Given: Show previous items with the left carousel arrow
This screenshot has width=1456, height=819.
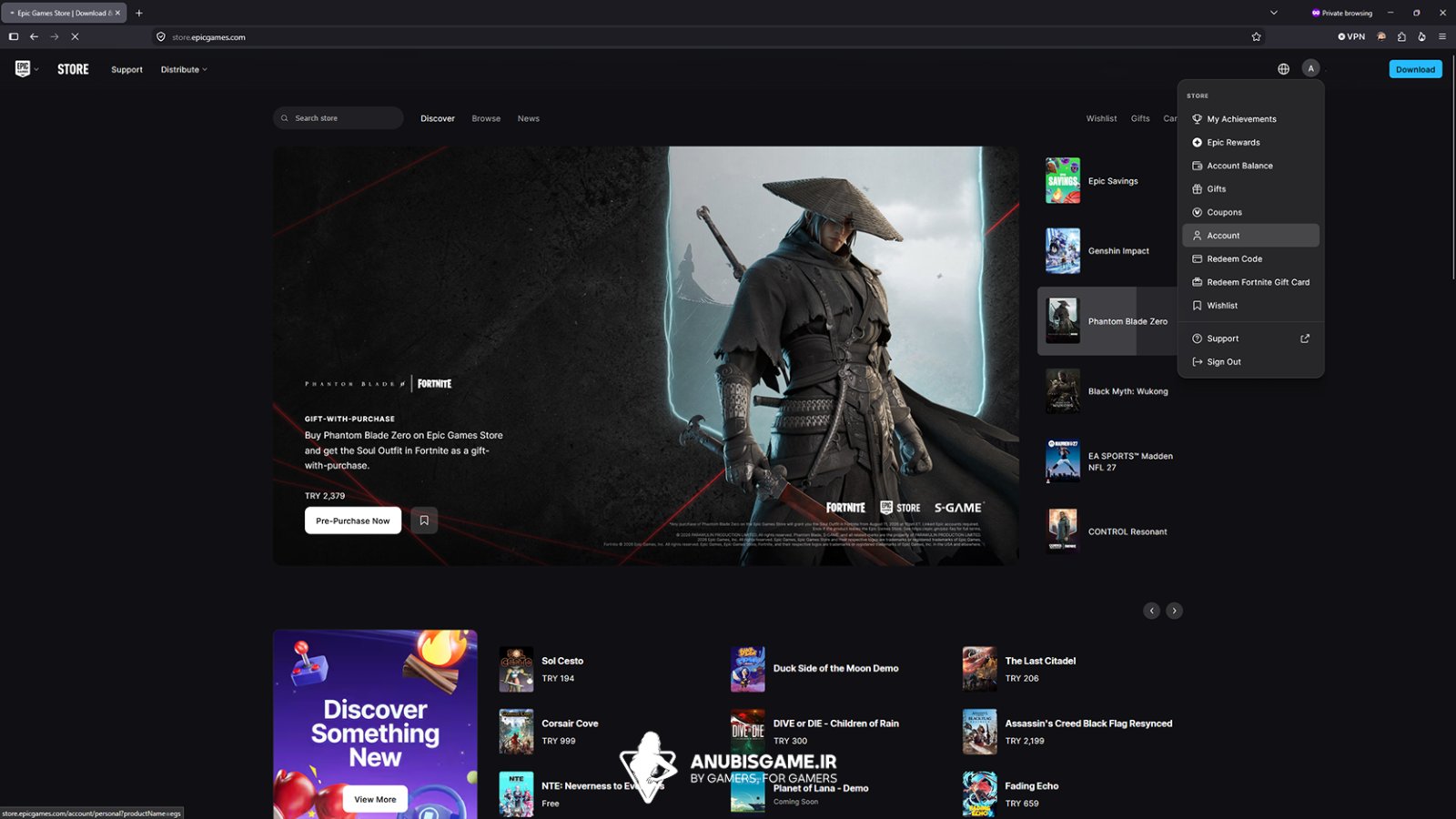Looking at the screenshot, I should [1152, 611].
